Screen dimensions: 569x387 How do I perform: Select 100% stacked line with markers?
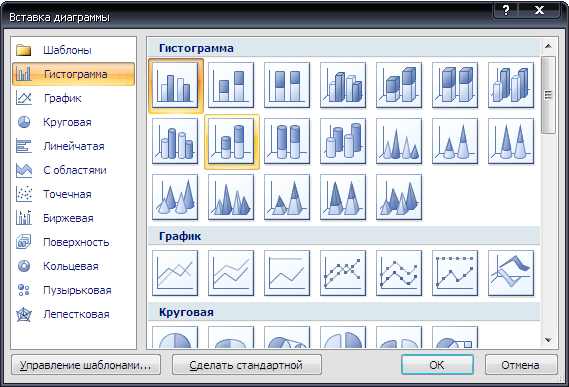point(455,273)
